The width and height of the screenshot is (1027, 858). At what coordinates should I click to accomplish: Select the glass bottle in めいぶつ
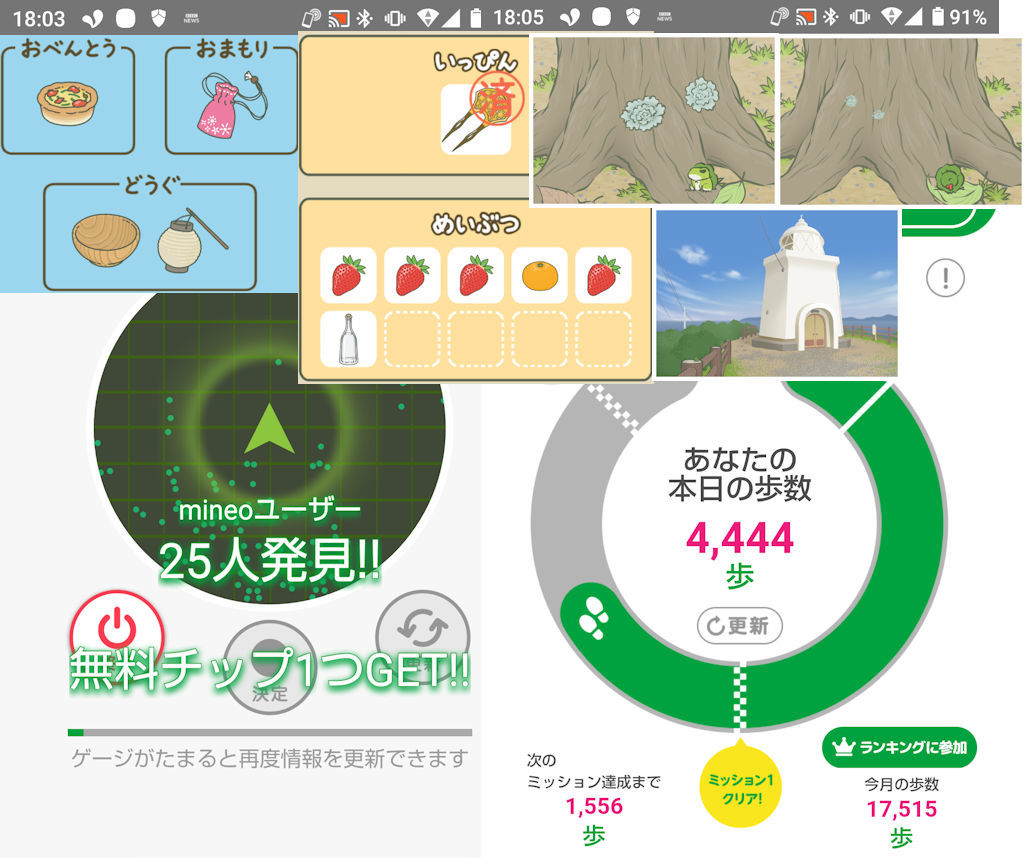[348, 339]
